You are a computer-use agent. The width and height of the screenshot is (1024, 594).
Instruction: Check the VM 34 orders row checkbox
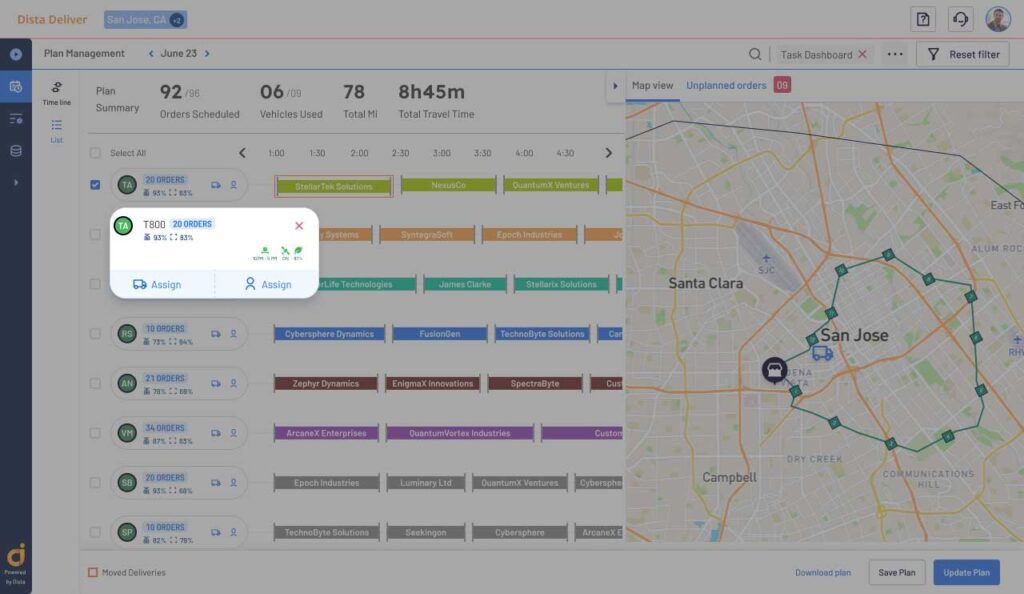tap(95, 433)
